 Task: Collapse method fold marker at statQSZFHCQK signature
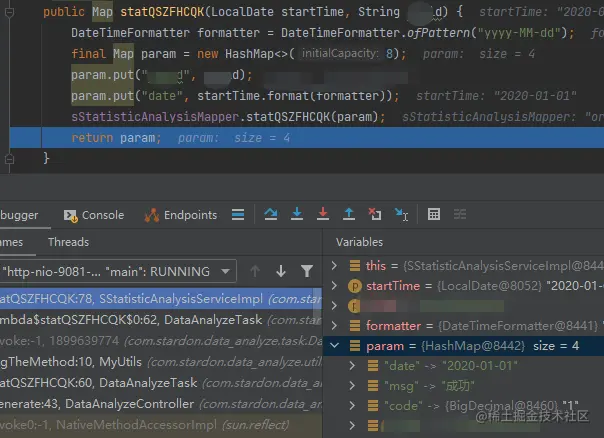pyautogui.click(x=9, y=12)
